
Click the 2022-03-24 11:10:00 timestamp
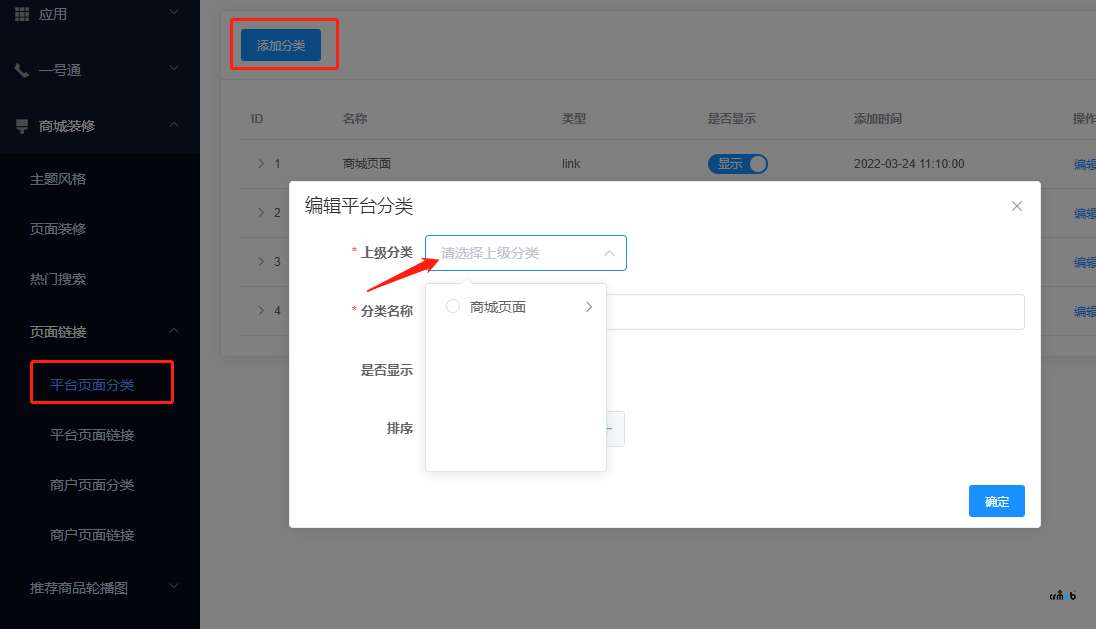point(909,164)
